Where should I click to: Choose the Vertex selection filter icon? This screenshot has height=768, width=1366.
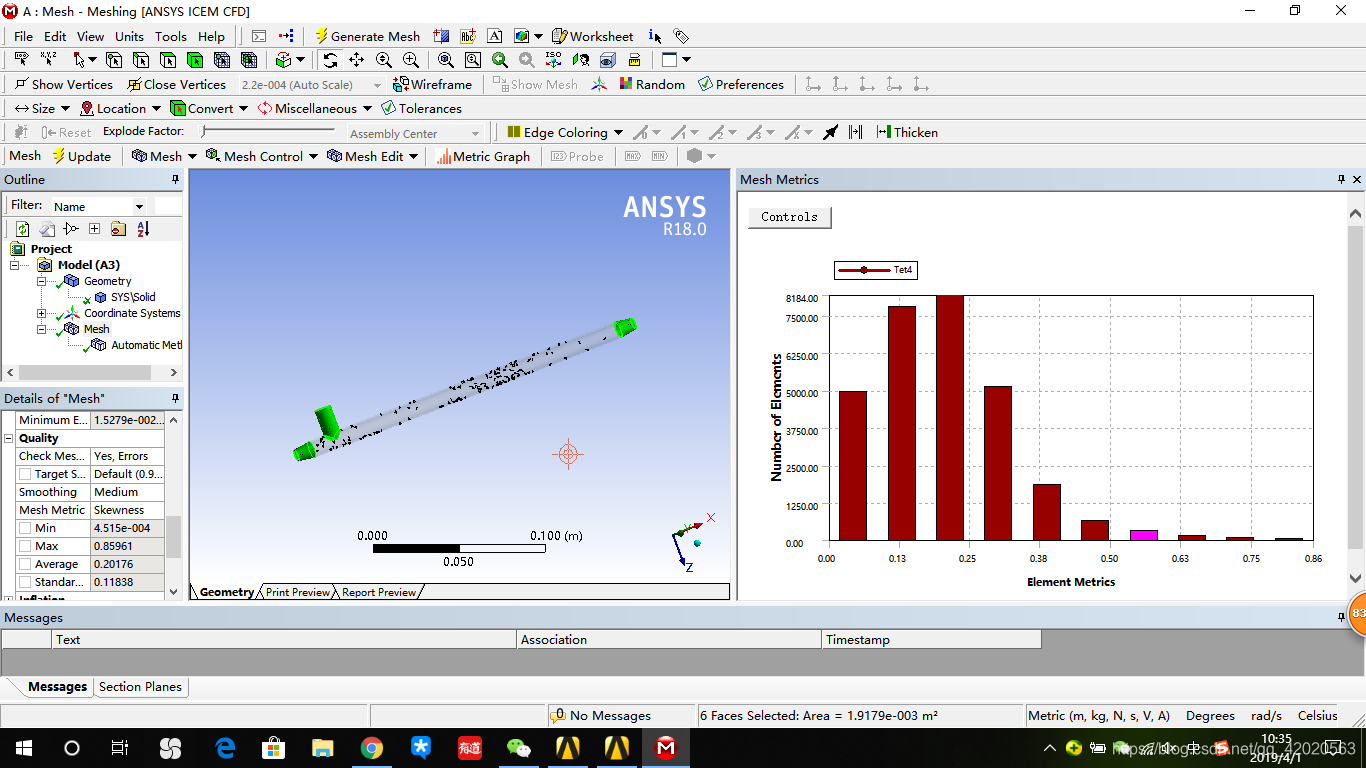point(114,60)
